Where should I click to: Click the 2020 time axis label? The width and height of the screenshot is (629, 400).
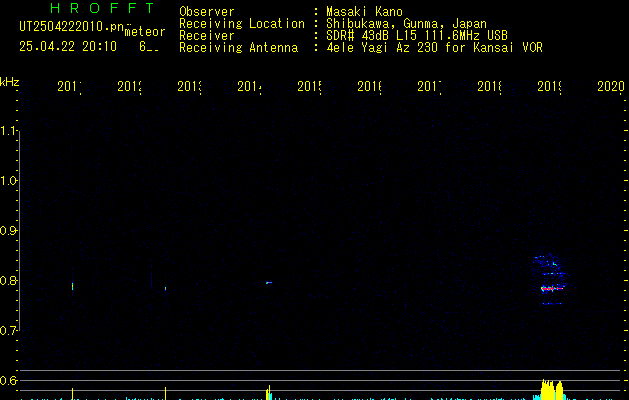[611, 86]
